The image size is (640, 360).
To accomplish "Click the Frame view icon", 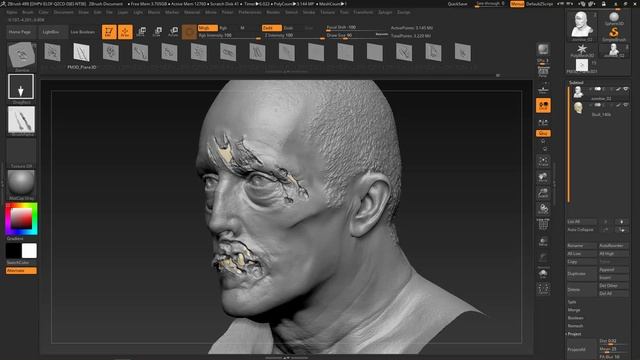I will (x=543, y=161).
